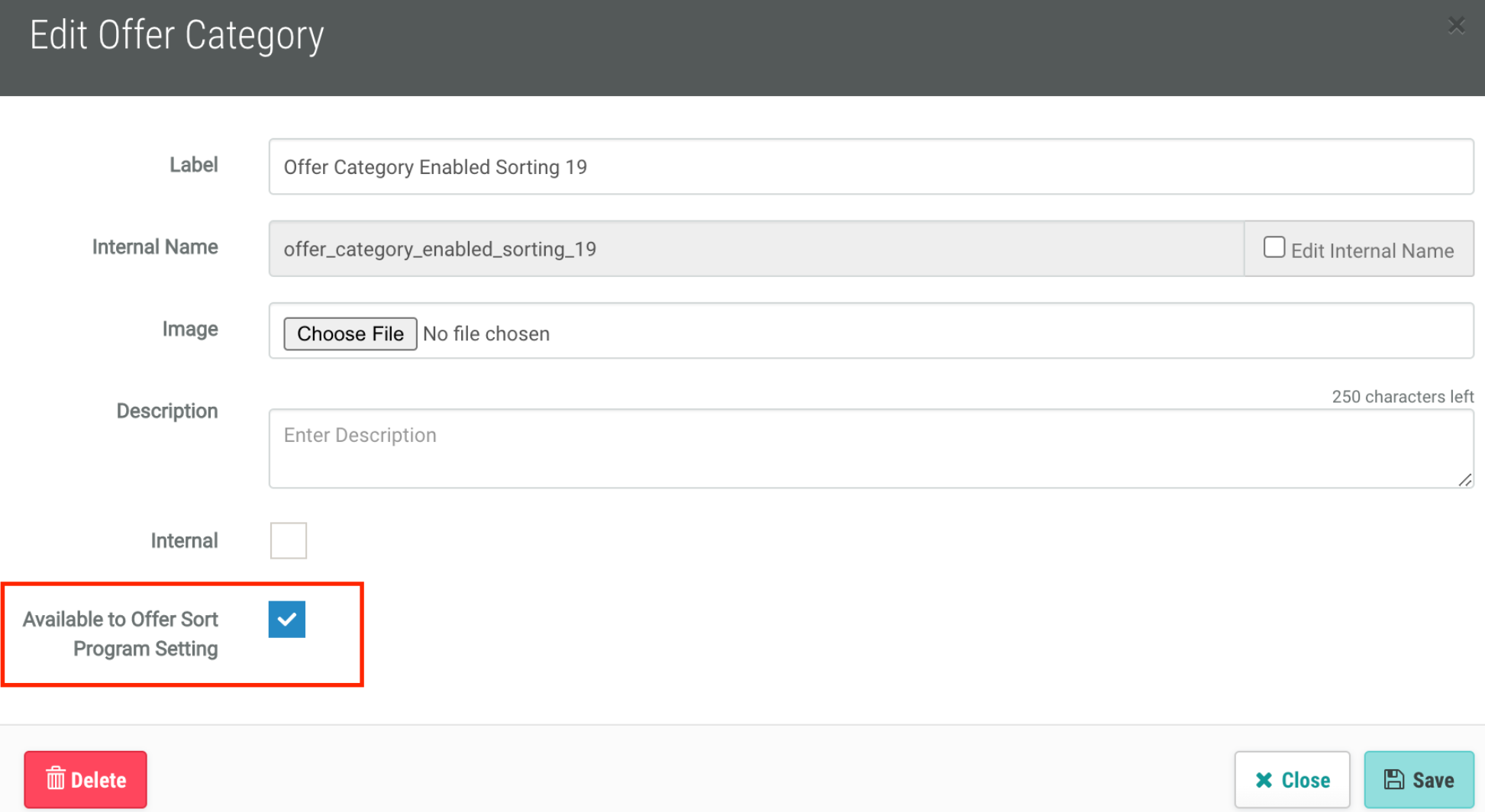Image resolution: width=1485 pixels, height=812 pixels.
Task: Click the trash icon on the Delete button
Action: pos(56,779)
